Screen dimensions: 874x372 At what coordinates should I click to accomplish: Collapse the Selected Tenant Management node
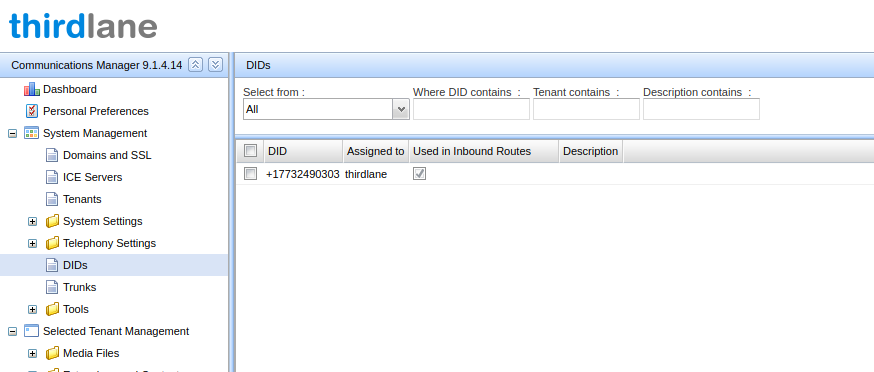coord(12,331)
